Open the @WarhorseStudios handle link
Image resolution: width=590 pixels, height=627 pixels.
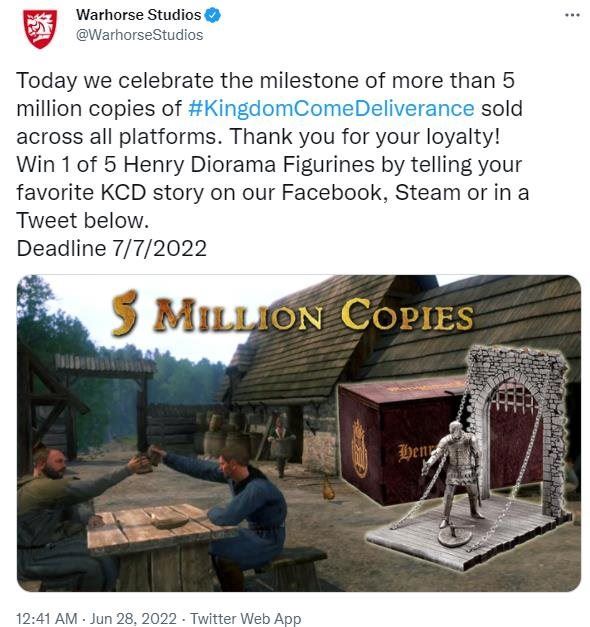coord(140,35)
